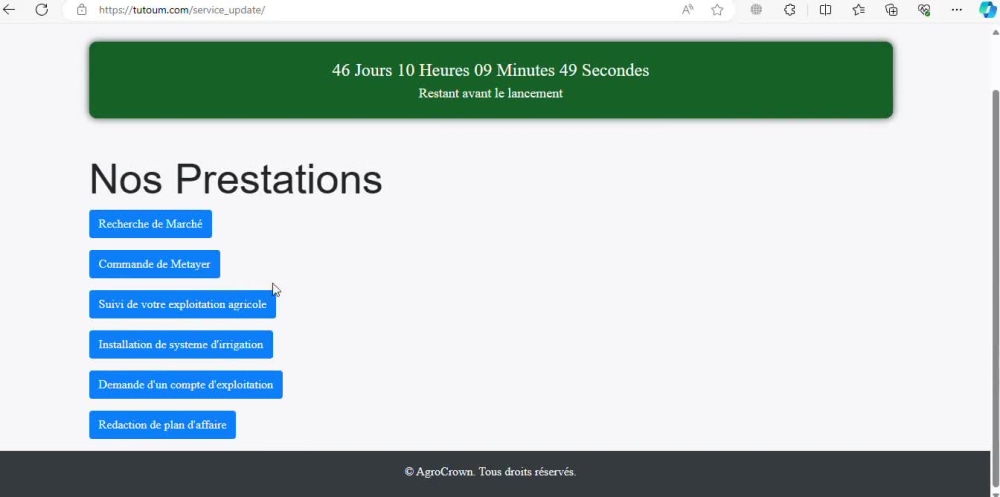The image size is (1000, 497).
Task: Open Extensions puzzle icon
Action: click(x=790, y=10)
